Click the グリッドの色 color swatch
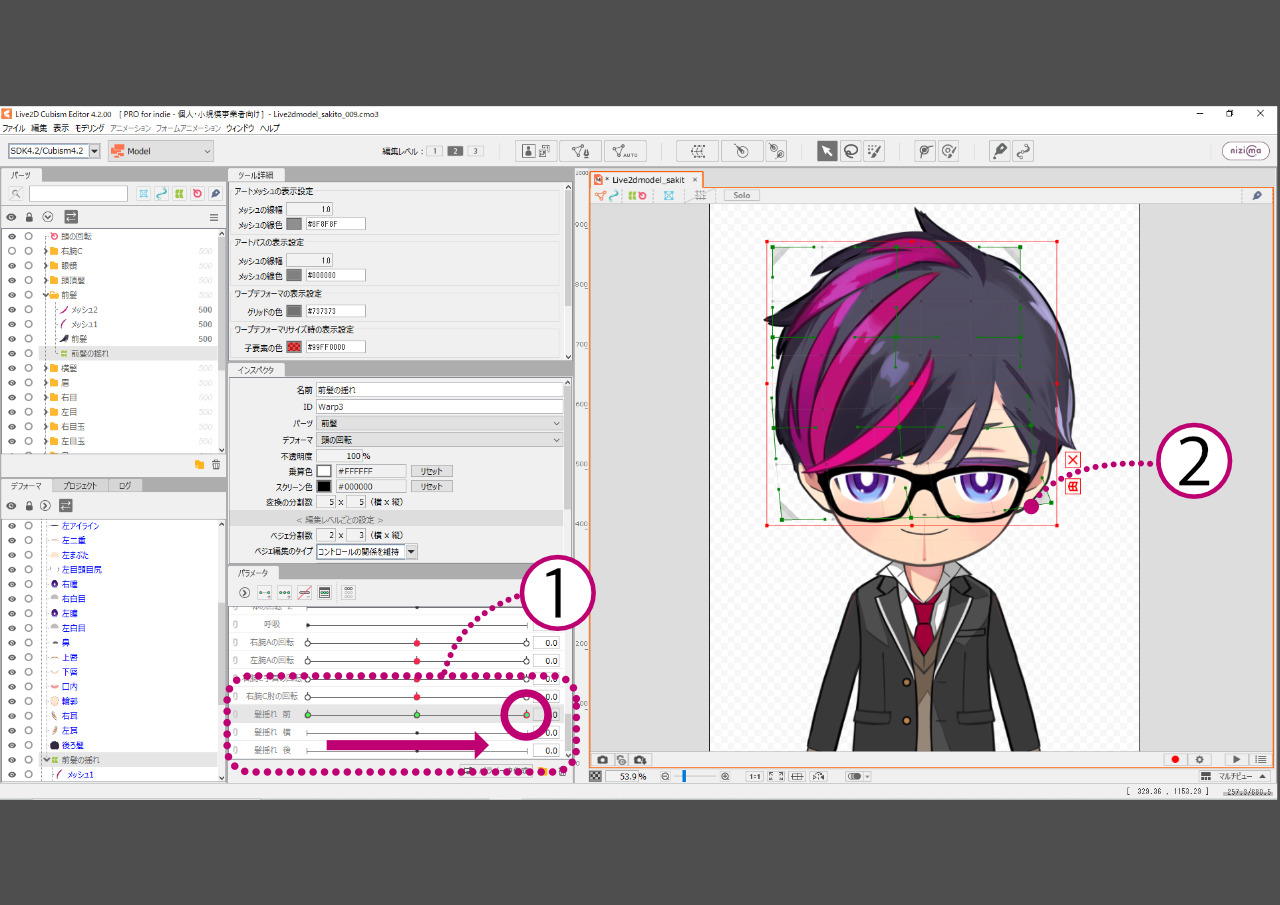This screenshot has height=905, width=1280. pyautogui.click(x=294, y=311)
